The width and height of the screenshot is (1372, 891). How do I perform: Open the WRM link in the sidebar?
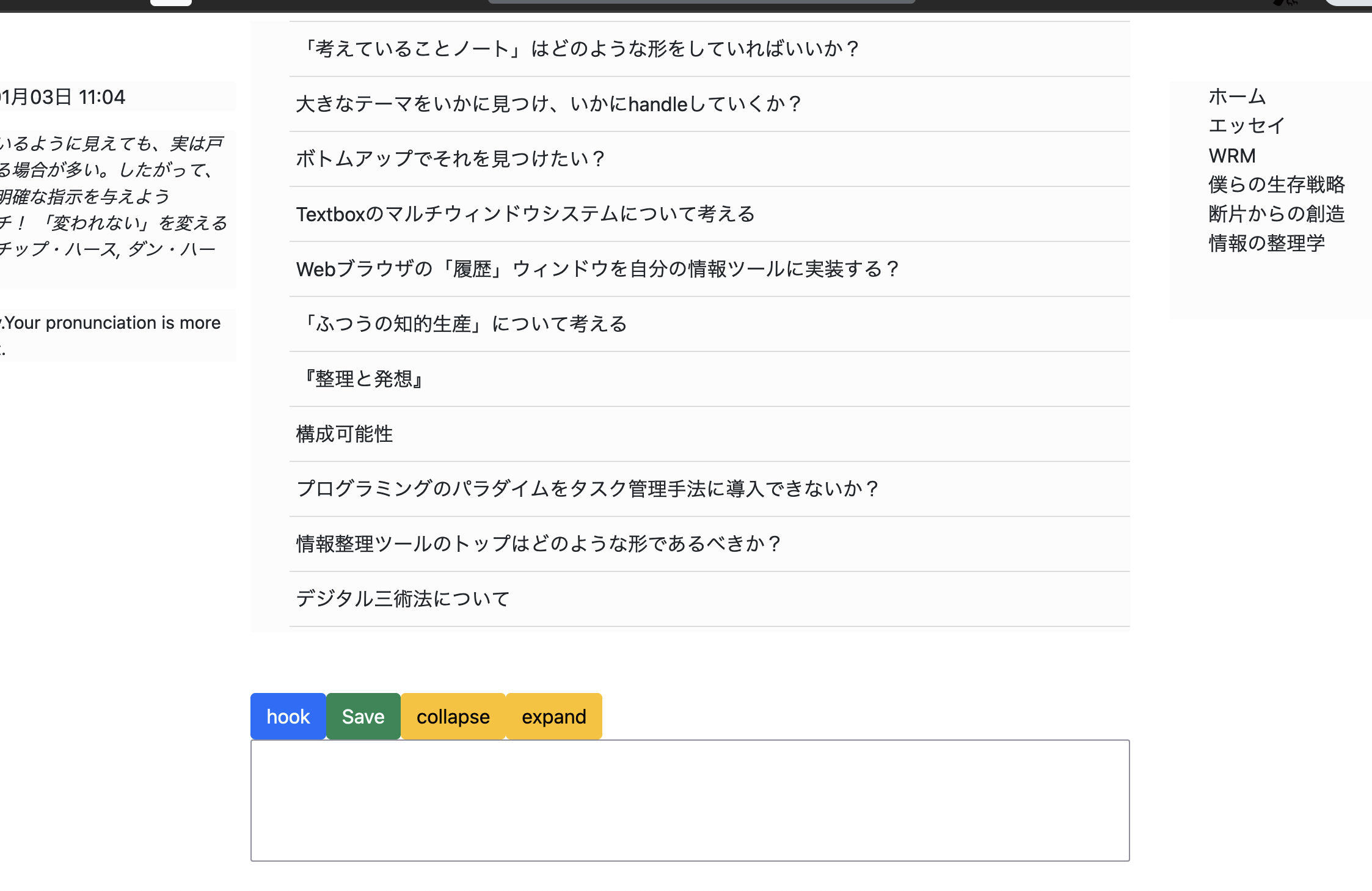pos(1232,156)
